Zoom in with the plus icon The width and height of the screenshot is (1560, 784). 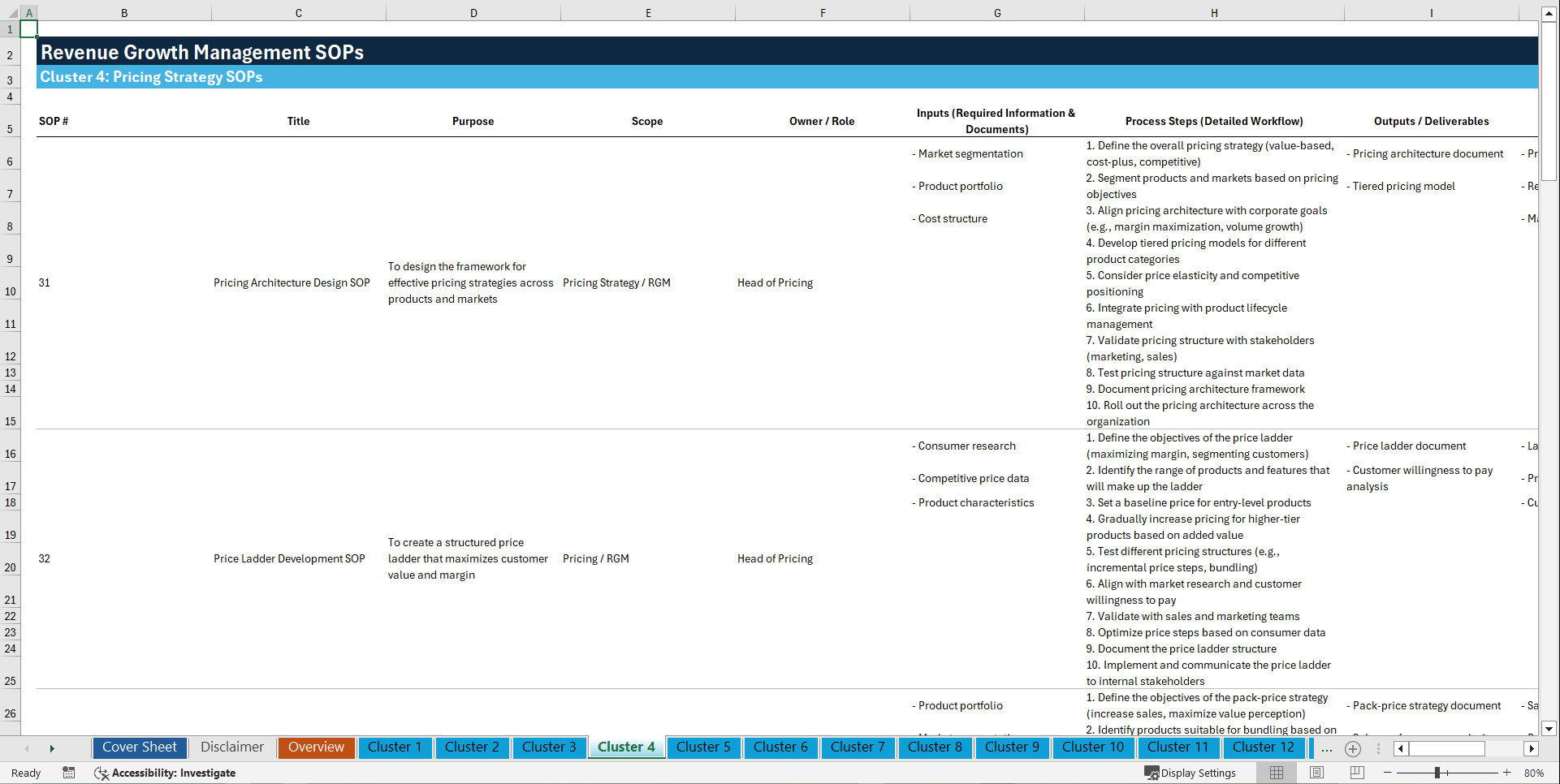click(x=1508, y=773)
